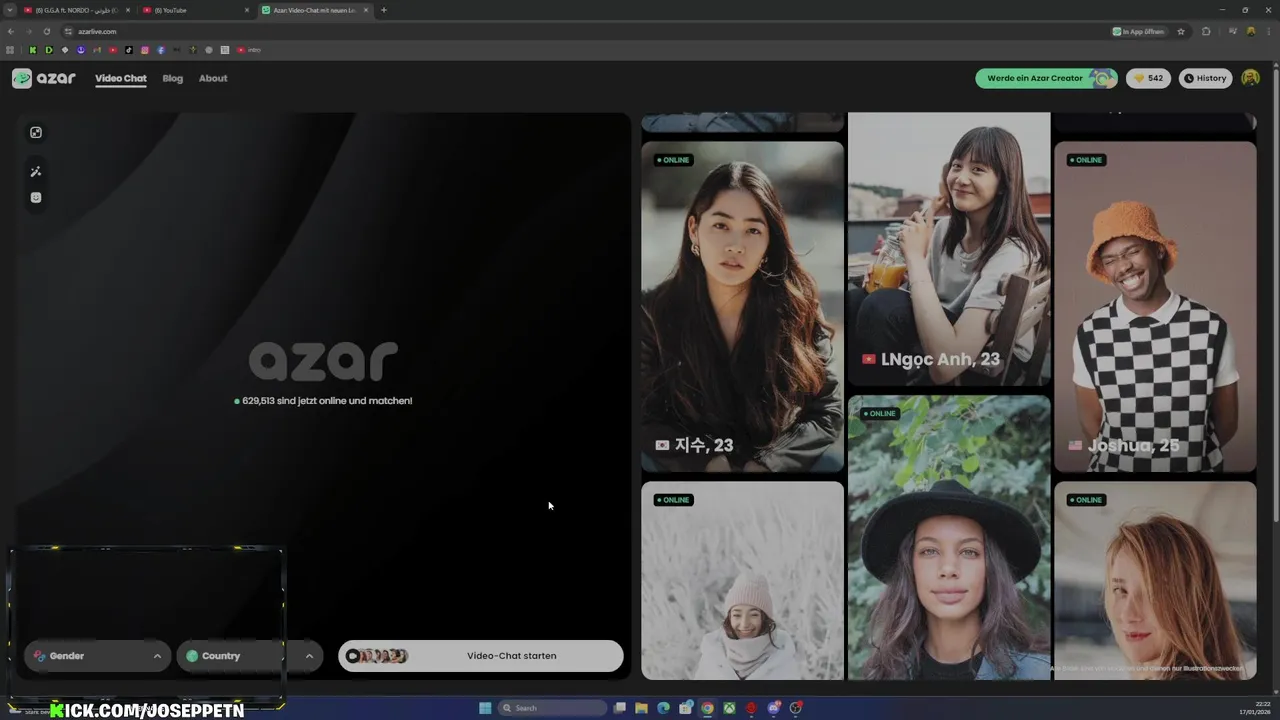The width and height of the screenshot is (1280, 720).
Task: Expand the Country filter dropdown
Action: coord(249,656)
